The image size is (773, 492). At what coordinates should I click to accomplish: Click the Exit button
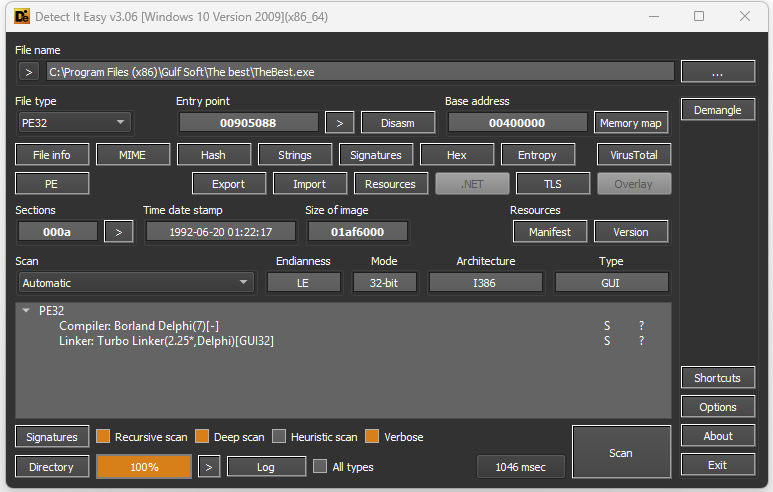(718, 465)
